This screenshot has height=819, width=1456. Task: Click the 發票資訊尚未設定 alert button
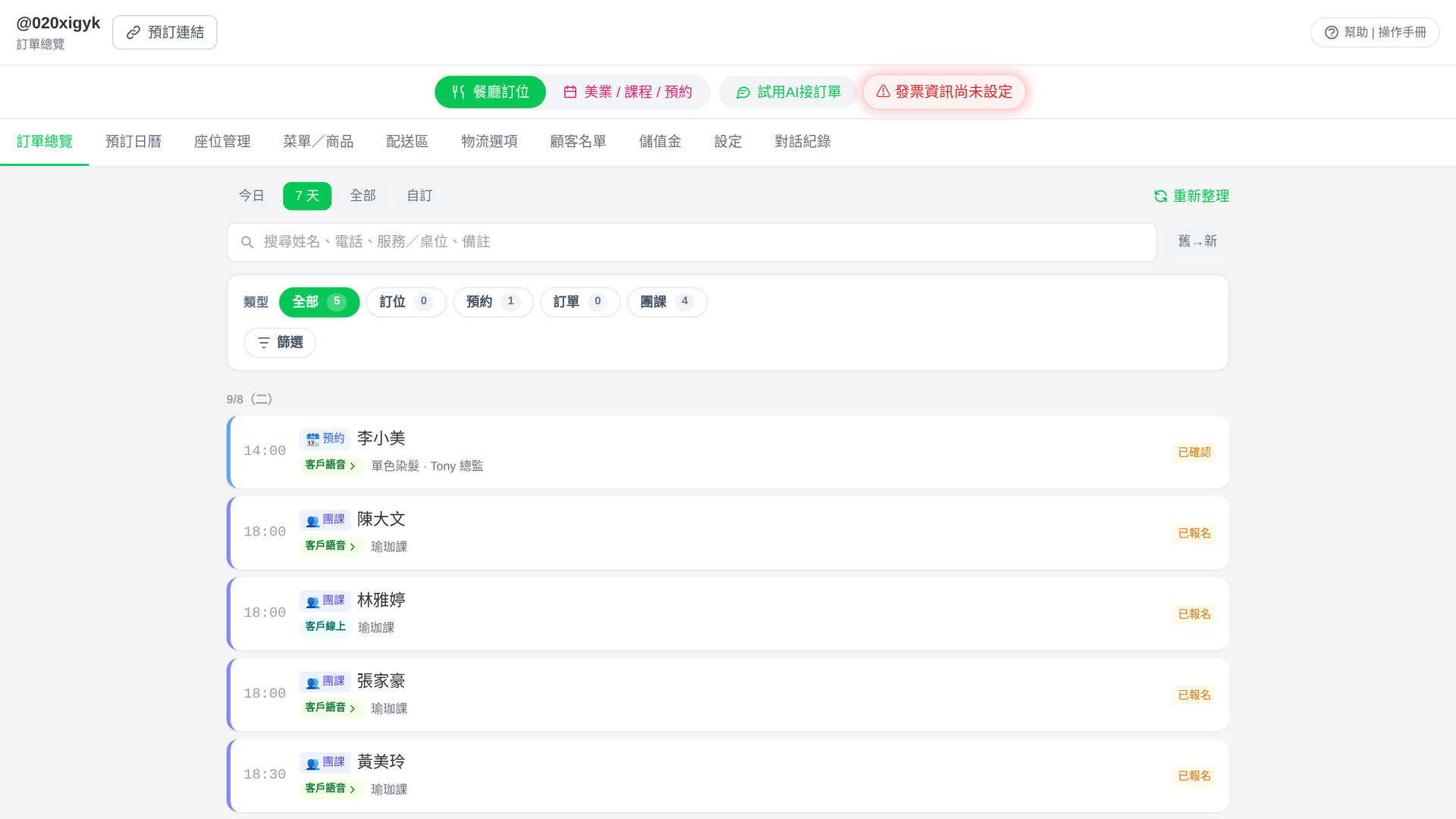point(944,92)
